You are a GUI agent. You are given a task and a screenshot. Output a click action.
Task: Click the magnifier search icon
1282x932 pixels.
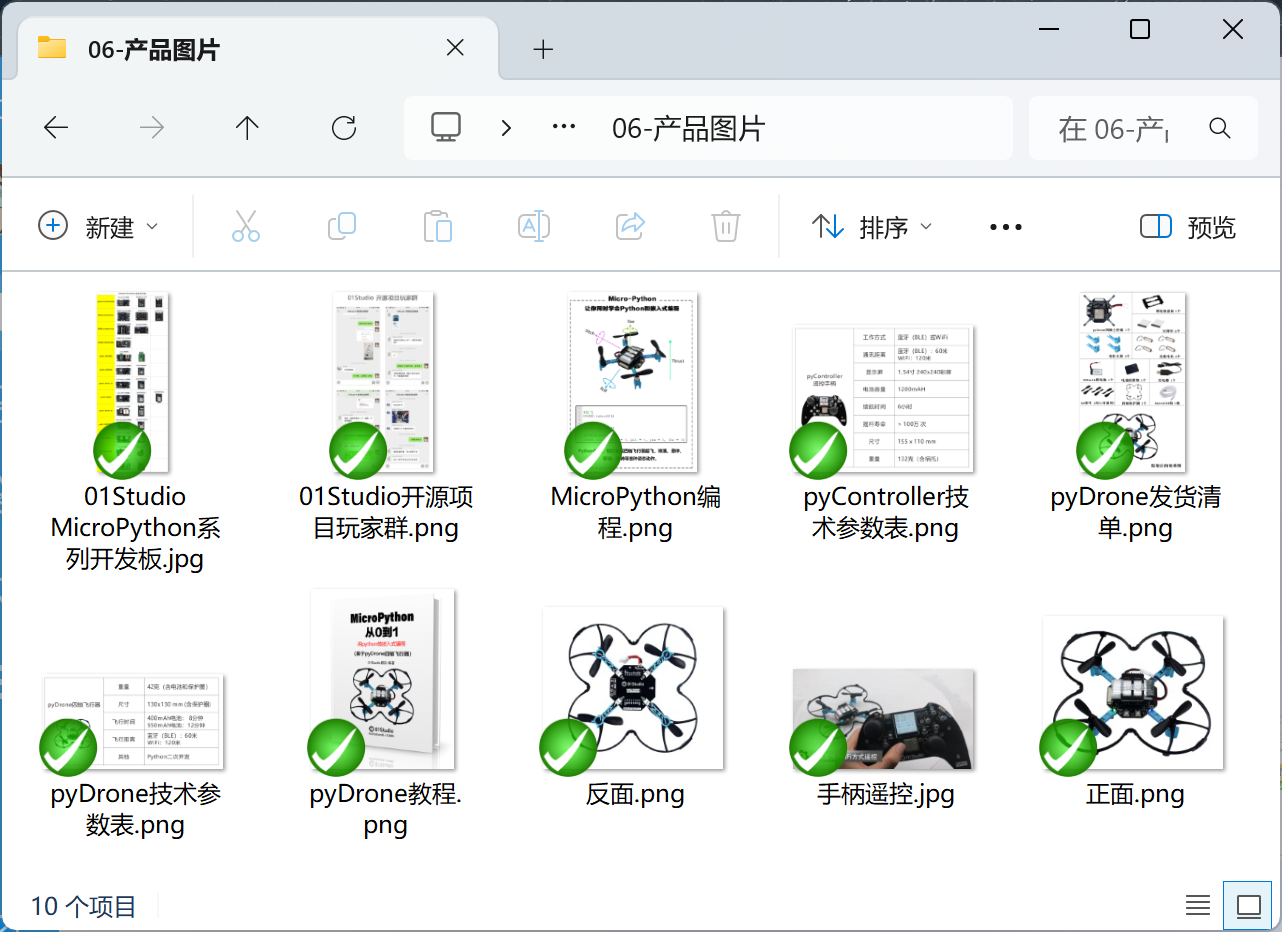pos(1219,128)
